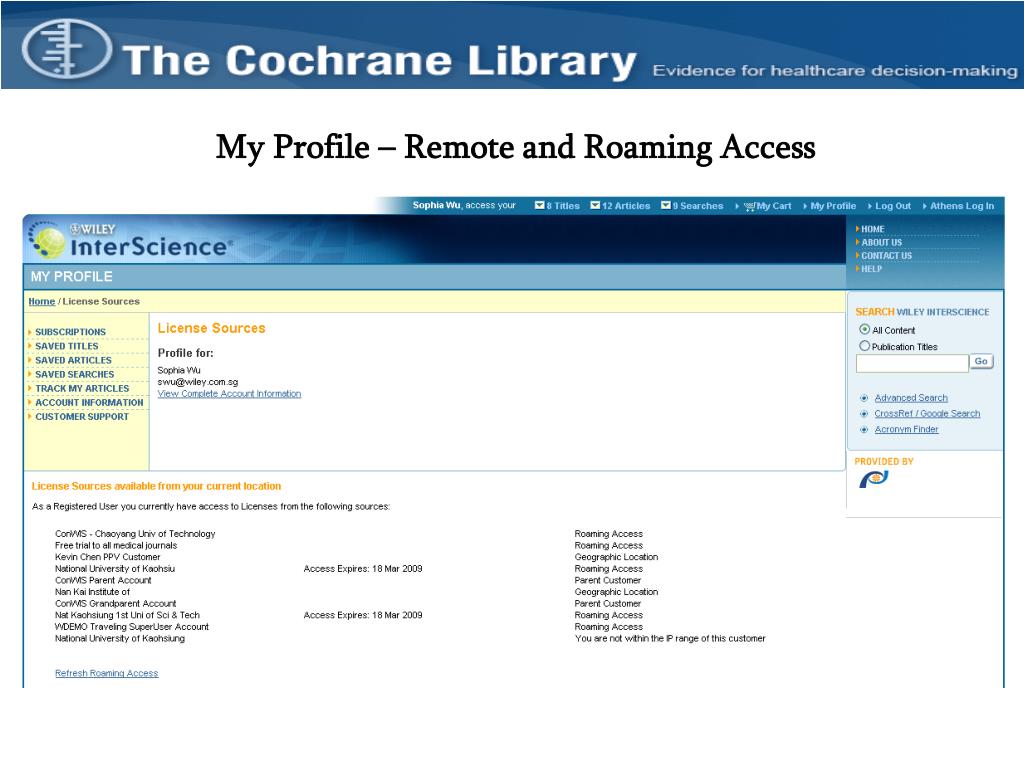Click the search text field
The image size is (1024, 768).
tap(912, 363)
